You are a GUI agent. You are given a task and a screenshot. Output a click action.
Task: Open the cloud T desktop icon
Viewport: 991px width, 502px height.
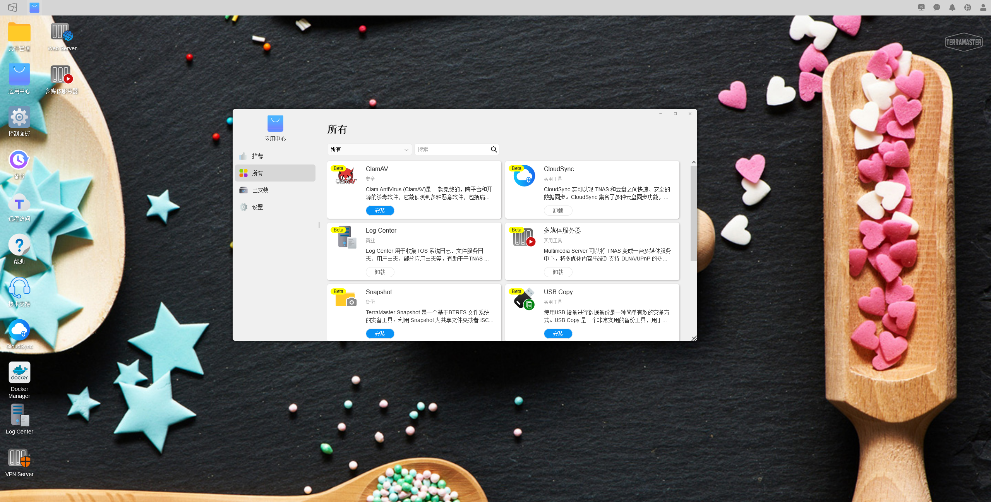click(19, 202)
